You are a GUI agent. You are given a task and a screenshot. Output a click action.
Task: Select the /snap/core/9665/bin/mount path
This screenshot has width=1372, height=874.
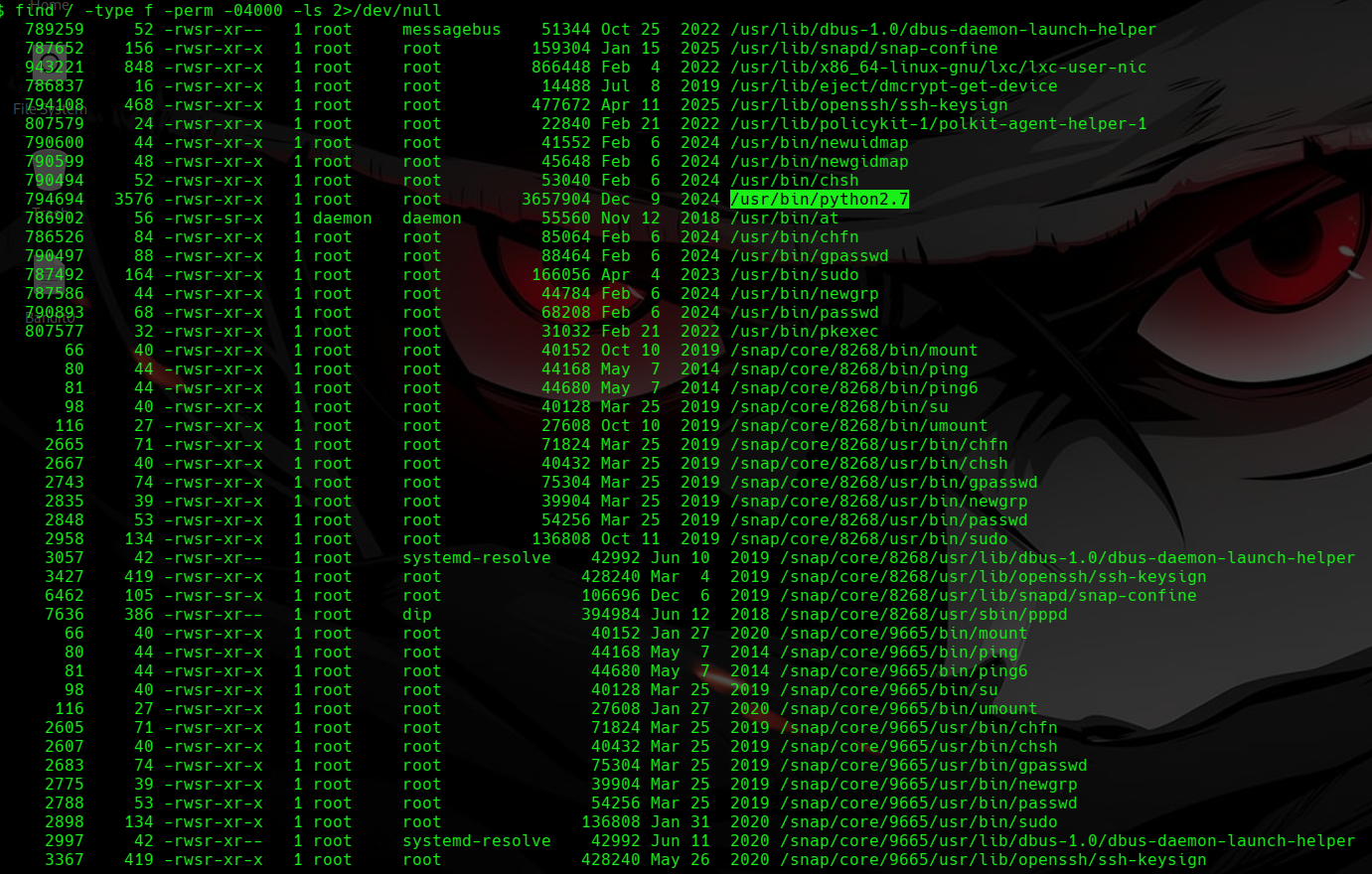904,634
